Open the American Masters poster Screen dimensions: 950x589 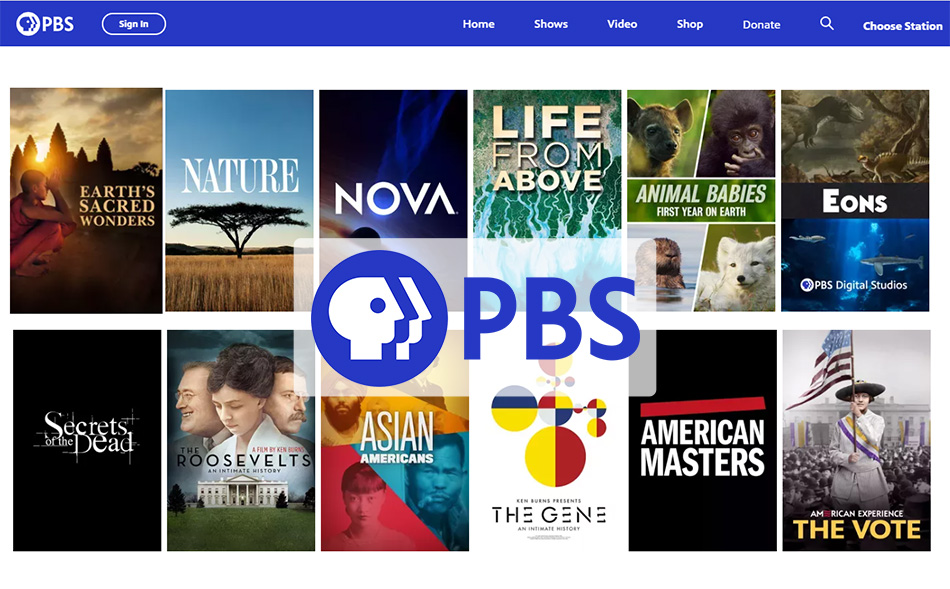703,441
